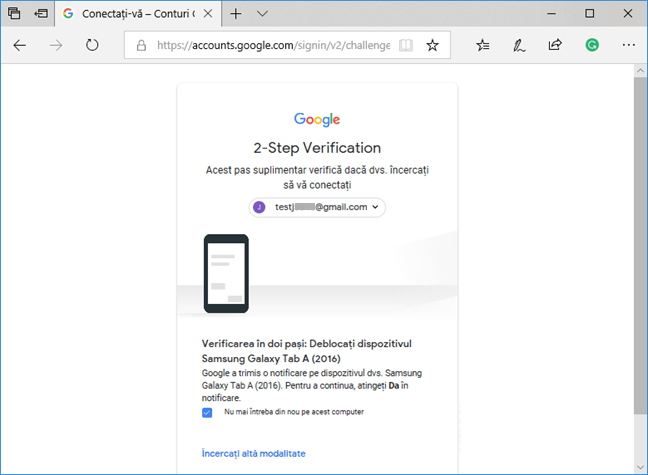This screenshot has height=475, width=648.
Task: Go back to previous page
Action: coord(19,45)
